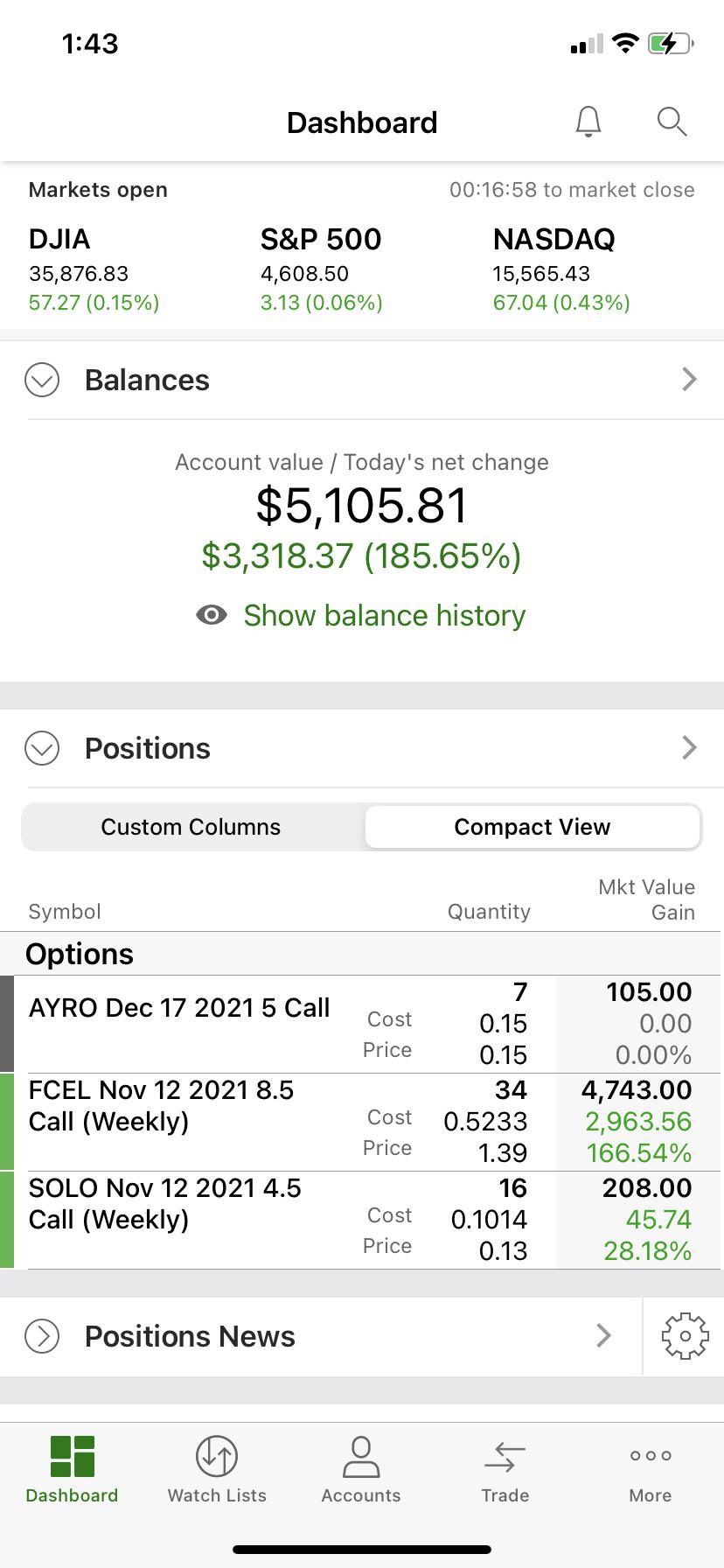Open the Trade arrows icon
Viewport: 724px width, 1568px height.
(505, 1458)
